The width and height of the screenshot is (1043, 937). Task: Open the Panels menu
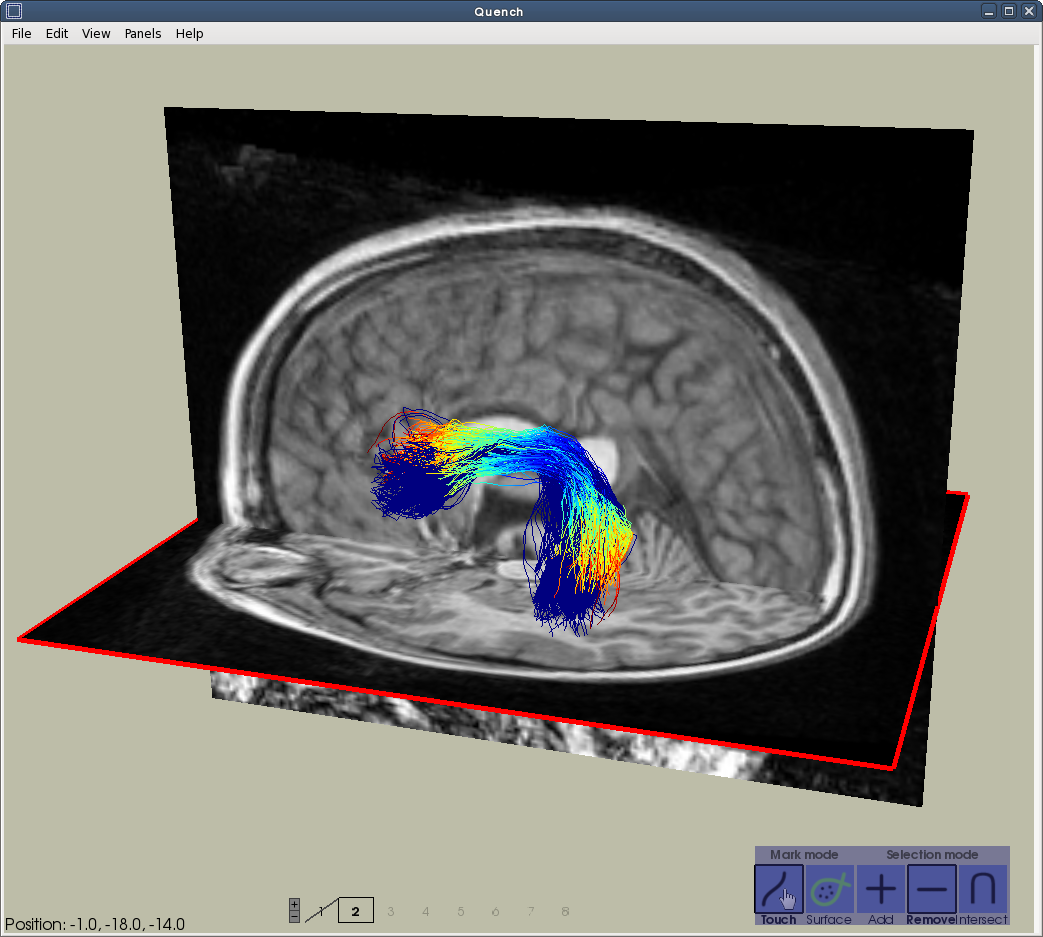[143, 33]
